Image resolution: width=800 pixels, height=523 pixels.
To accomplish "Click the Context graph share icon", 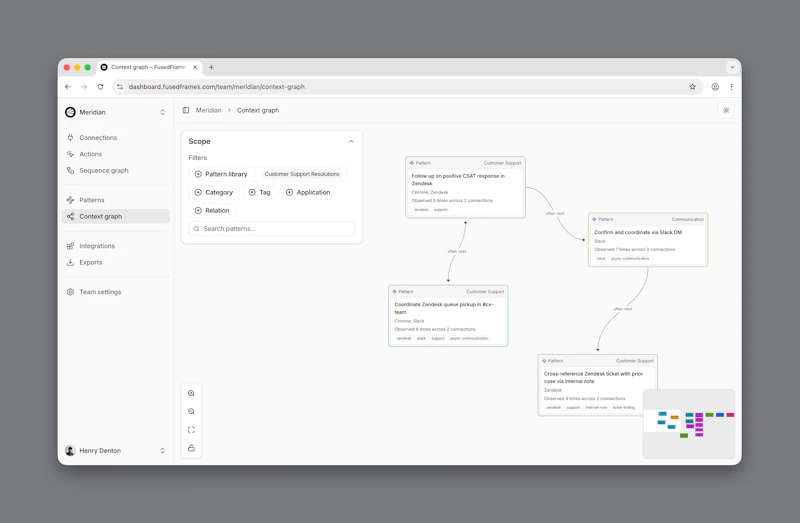I will click(70, 216).
